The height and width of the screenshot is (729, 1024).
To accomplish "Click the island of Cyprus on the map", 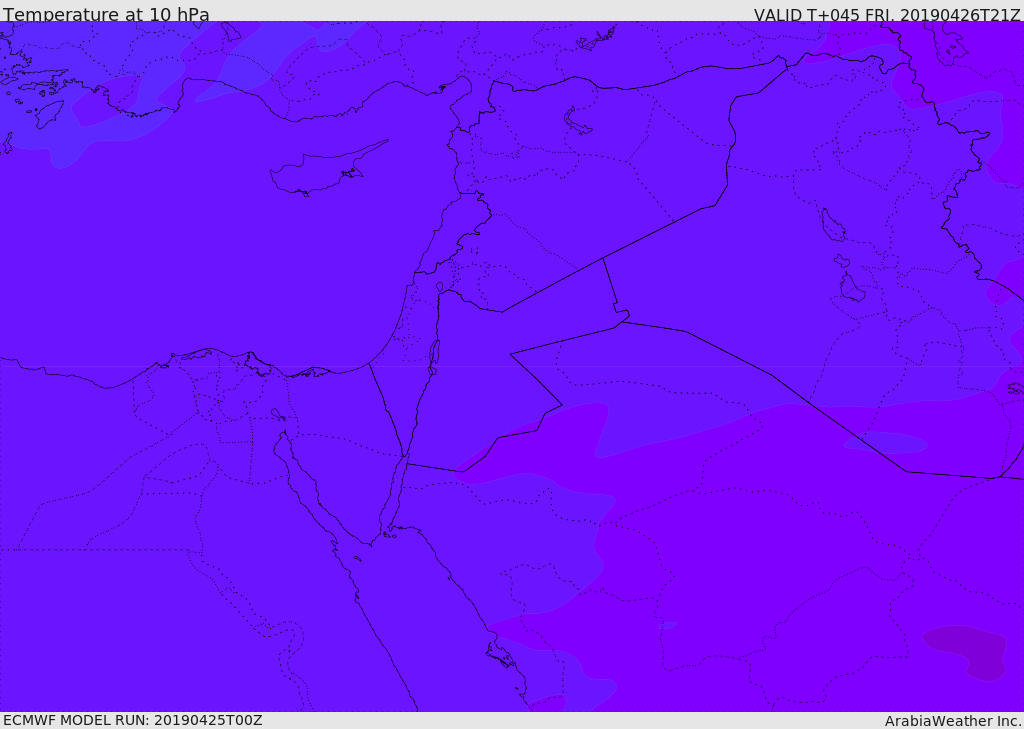I will [x=320, y=171].
